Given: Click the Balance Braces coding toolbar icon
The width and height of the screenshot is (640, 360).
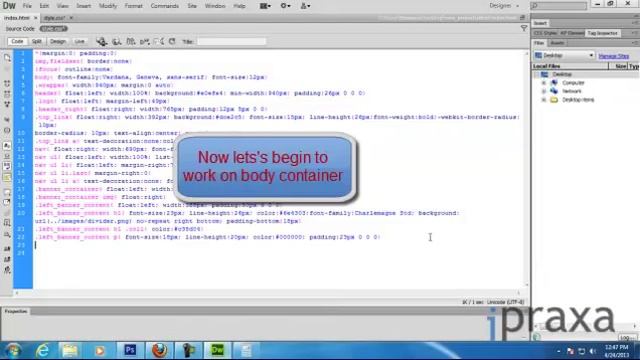Looking at the screenshot, I should pos(7,130).
